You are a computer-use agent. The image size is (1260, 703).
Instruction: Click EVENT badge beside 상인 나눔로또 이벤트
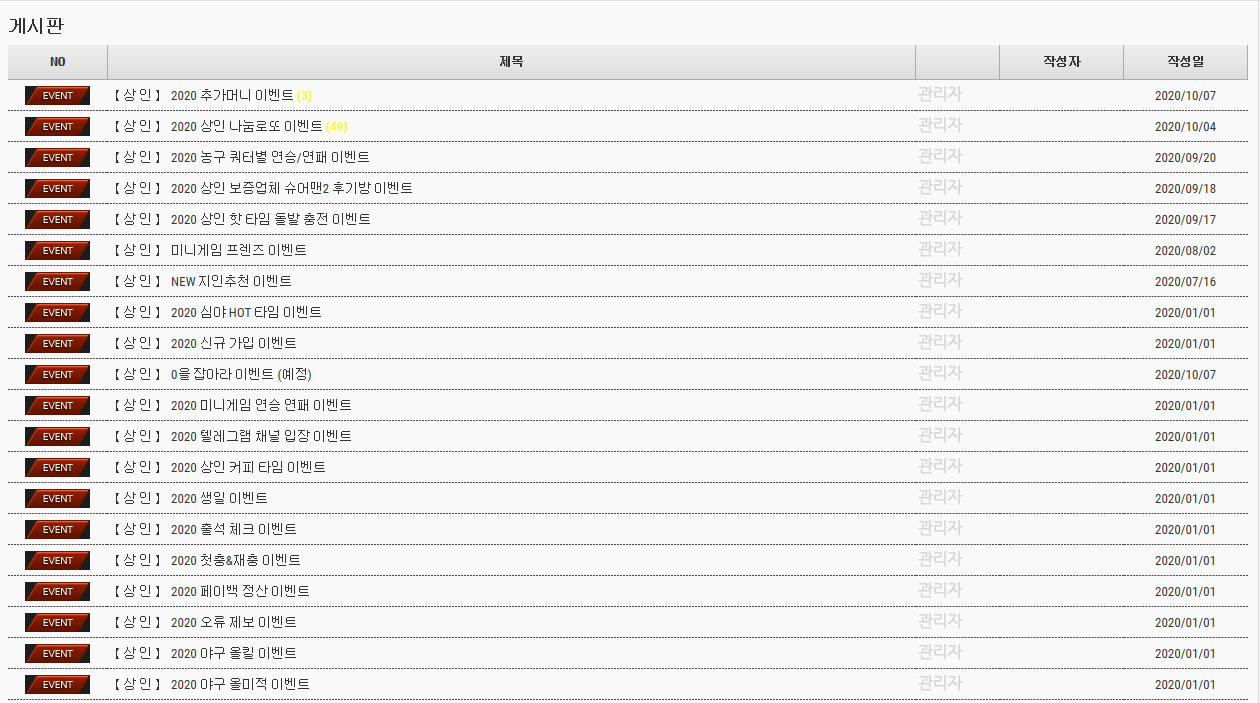(x=57, y=127)
